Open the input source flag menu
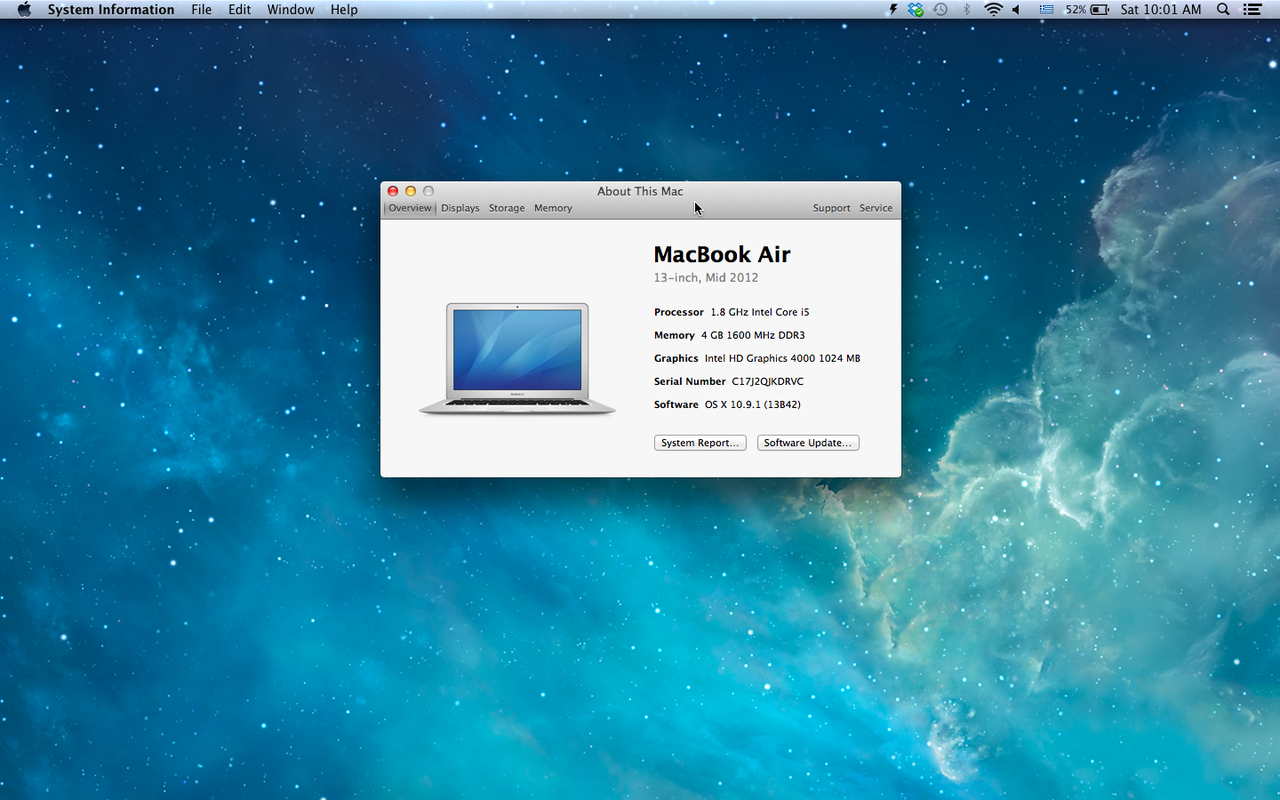Viewport: 1280px width, 800px height. click(1046, 9)
